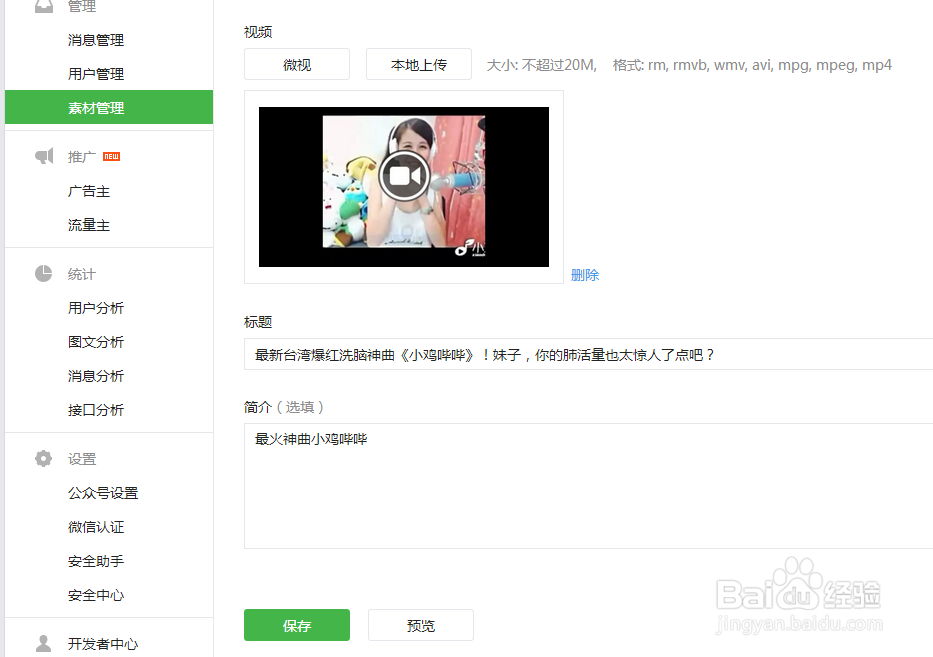Image resolution: width=933 pixels, height=657 pixels.
Task: Click the 保存 save button
Action: pos(296,624)
